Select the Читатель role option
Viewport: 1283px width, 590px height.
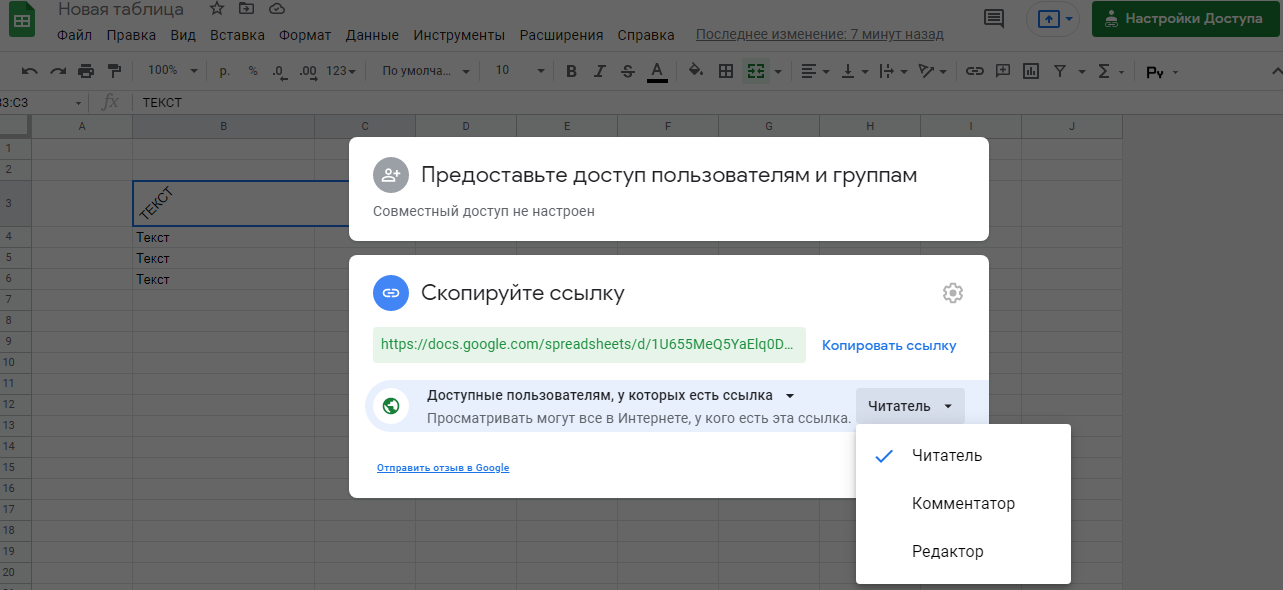(x=946, y=456)
